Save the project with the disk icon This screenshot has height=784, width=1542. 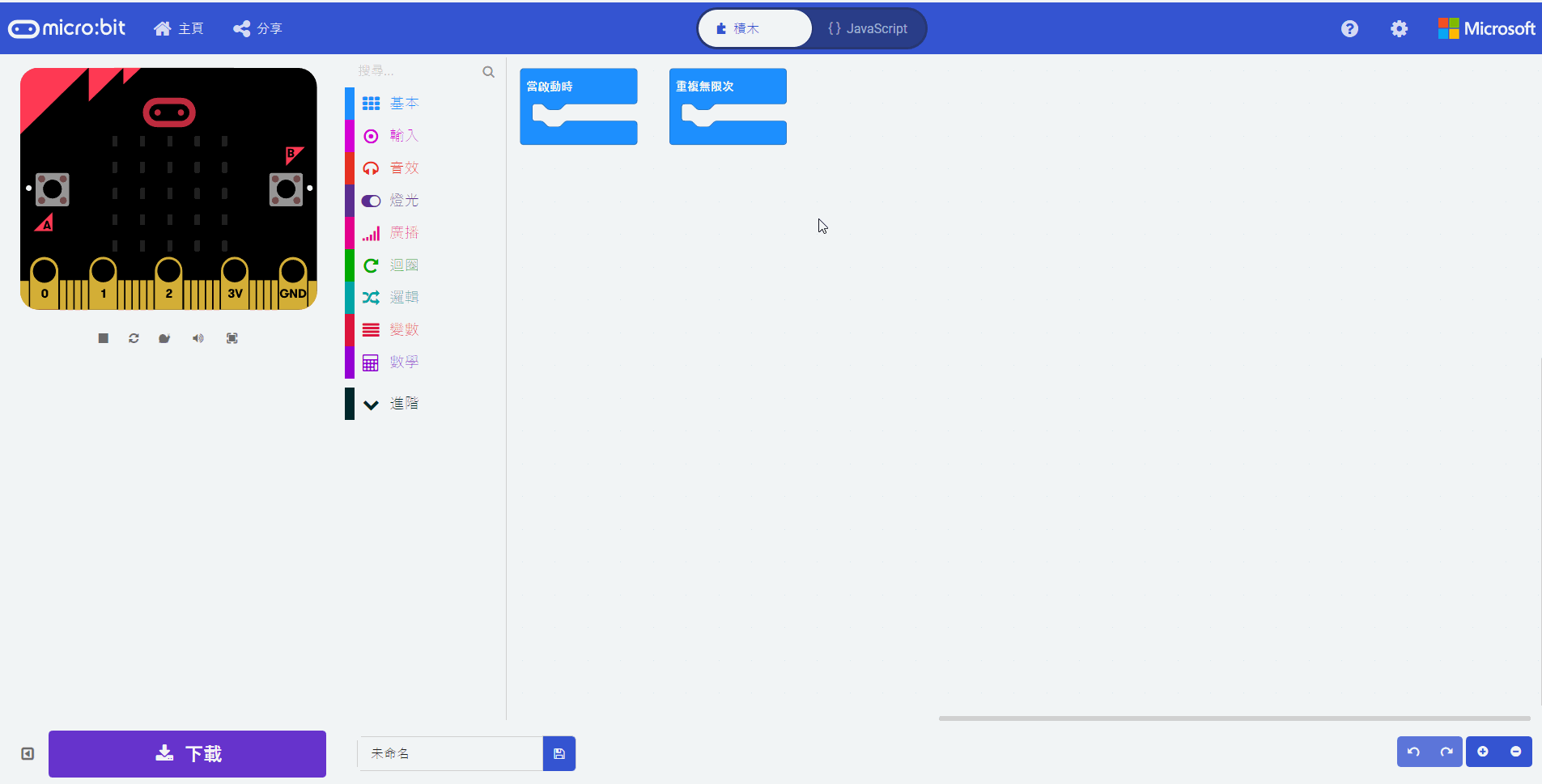tap(559, 753)
